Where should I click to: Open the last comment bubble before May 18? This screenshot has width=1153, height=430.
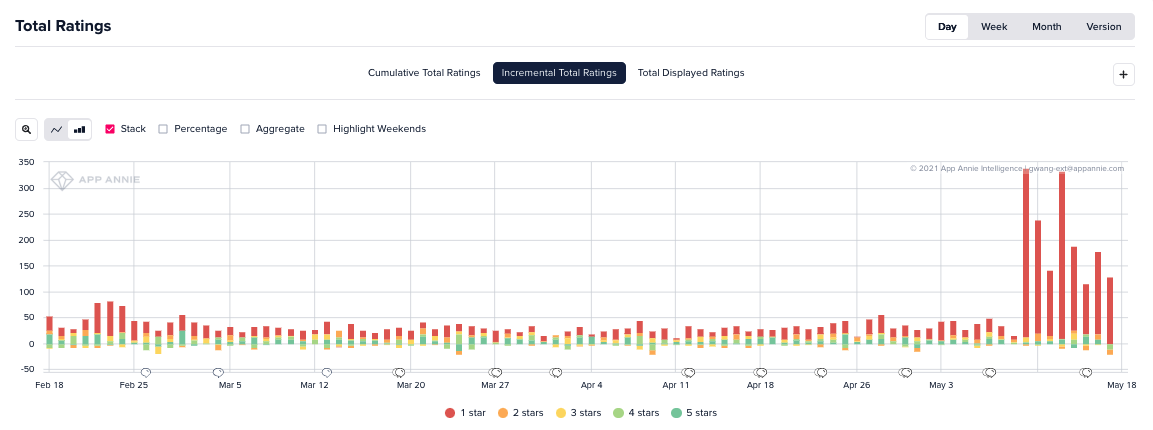pos(1086,373)
